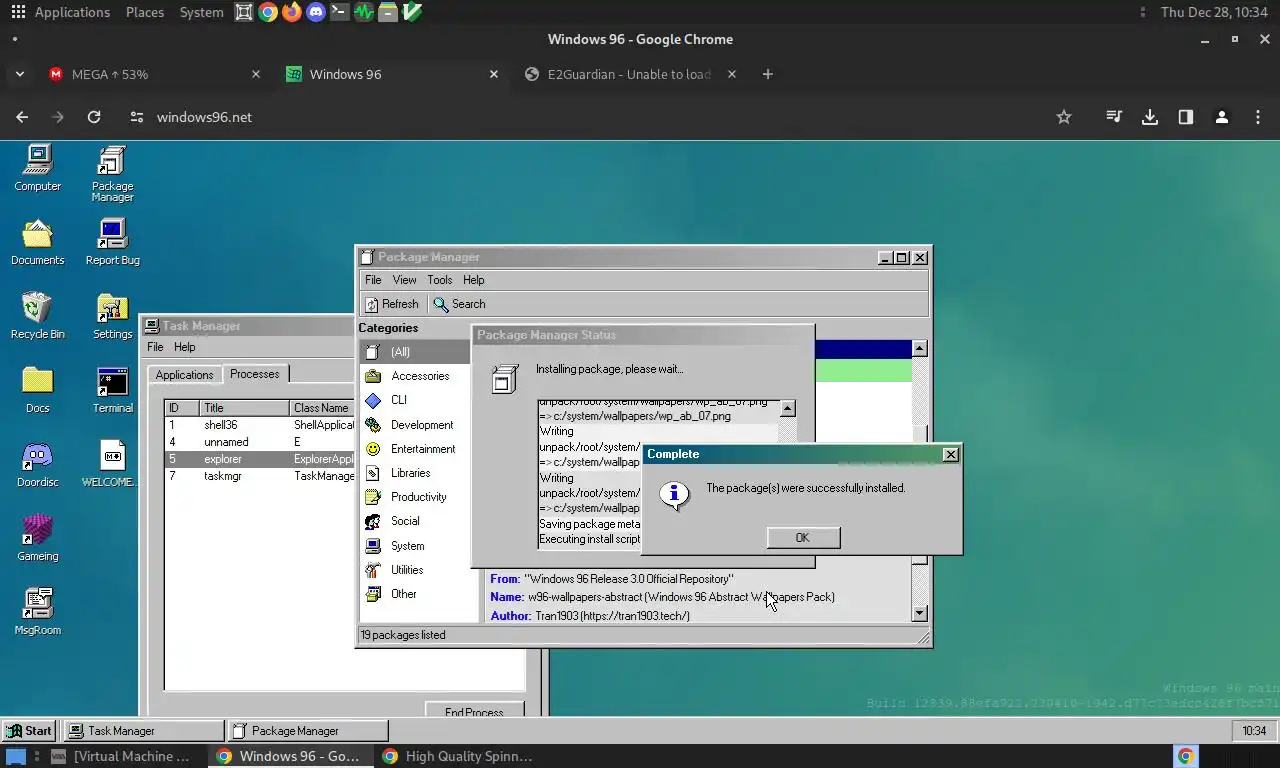This screenshot has width=1280, height=768.
Task: Open the Computer desktop icon
Action: pyautogui.click(x=38, y=167)
